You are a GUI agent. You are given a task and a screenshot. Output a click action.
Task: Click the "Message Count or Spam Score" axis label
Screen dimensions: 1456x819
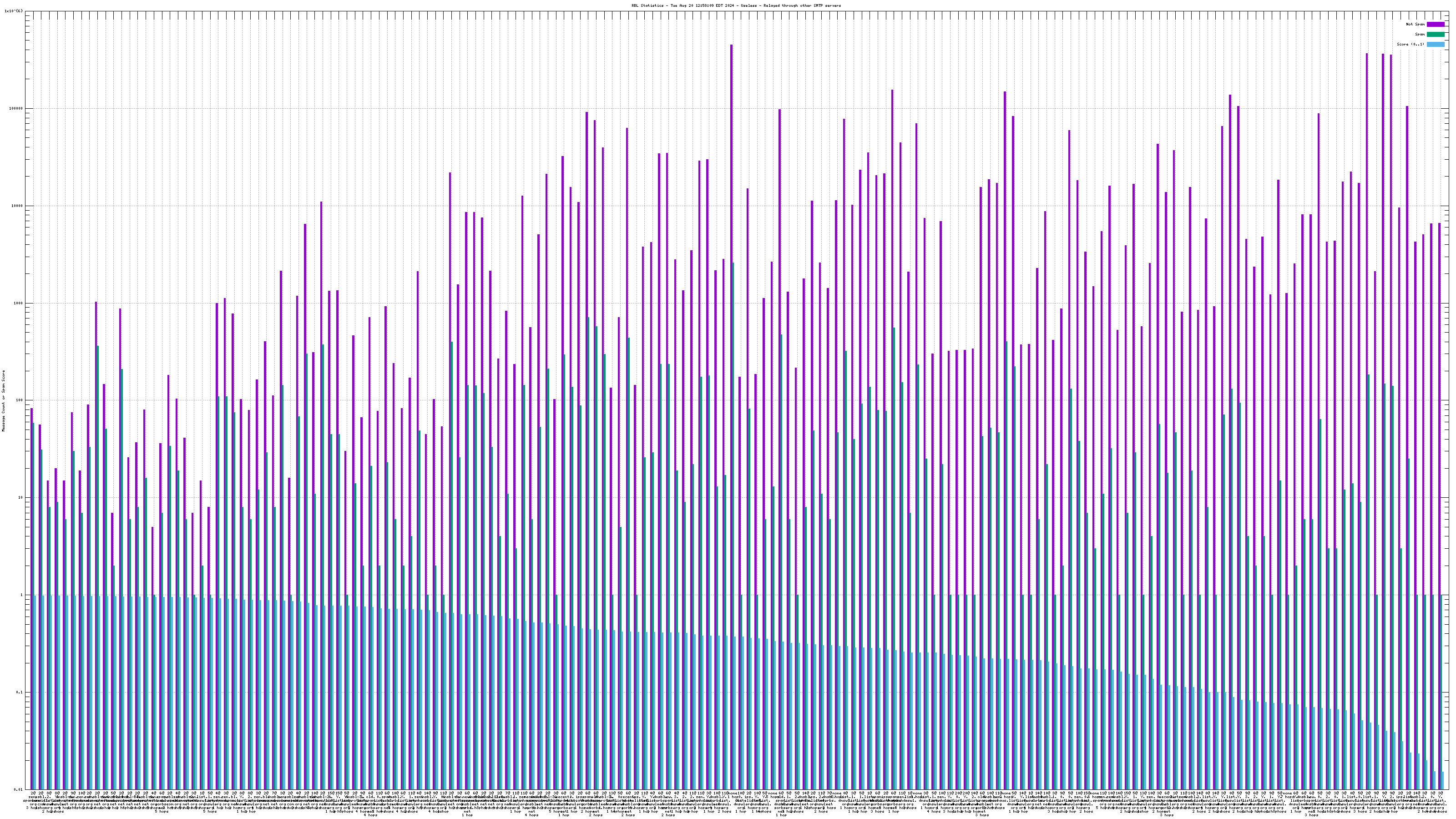pyautogui.click(x=3, y=401)
